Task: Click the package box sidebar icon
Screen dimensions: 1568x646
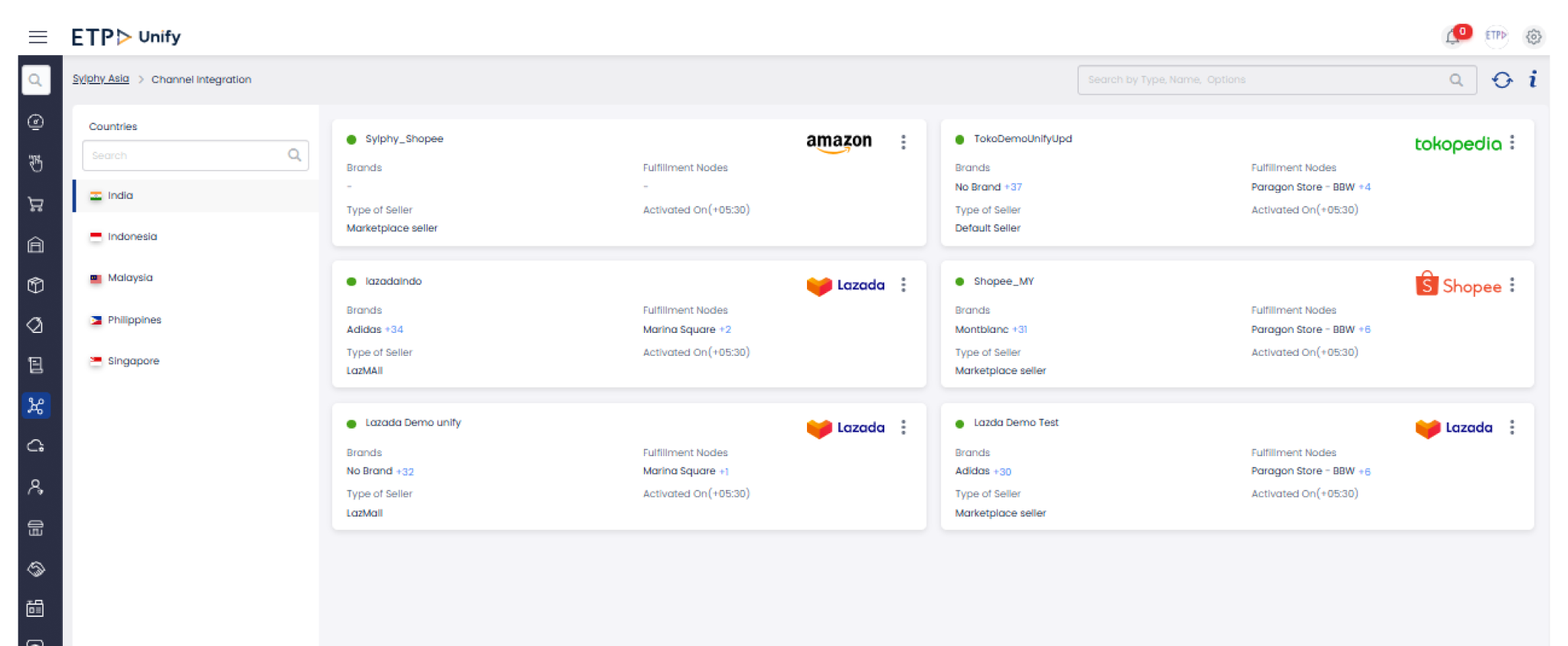Action: coord(35,285)
